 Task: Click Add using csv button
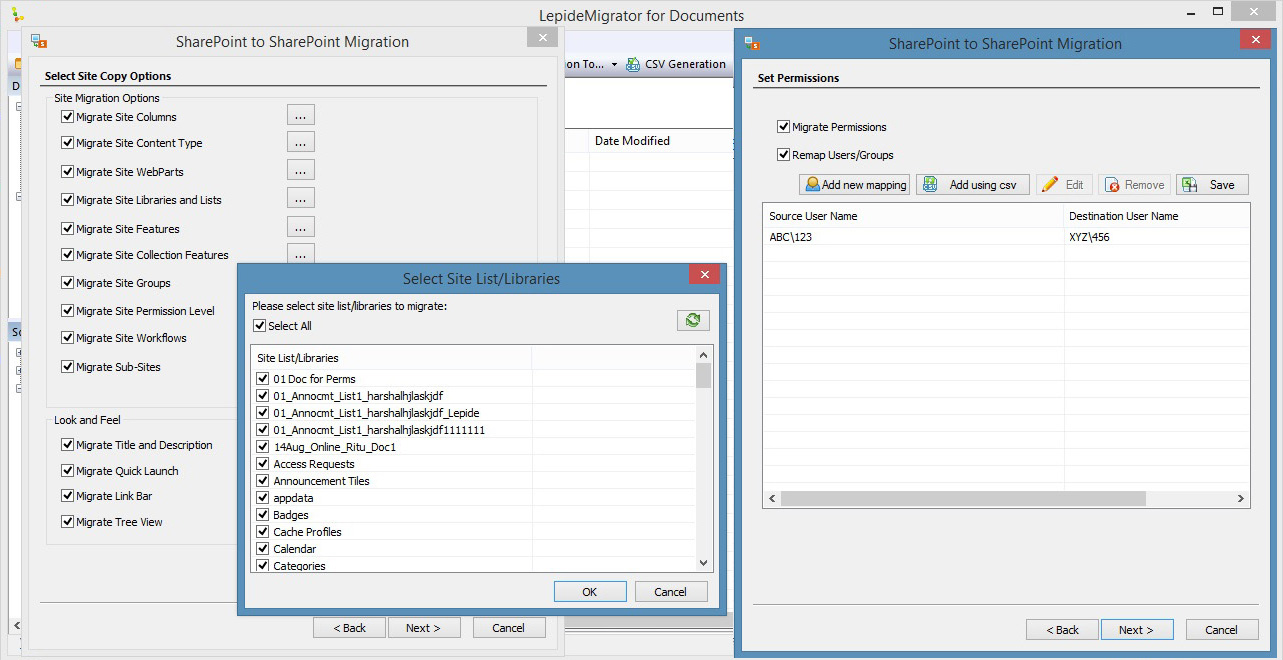[x=973, y=185]
